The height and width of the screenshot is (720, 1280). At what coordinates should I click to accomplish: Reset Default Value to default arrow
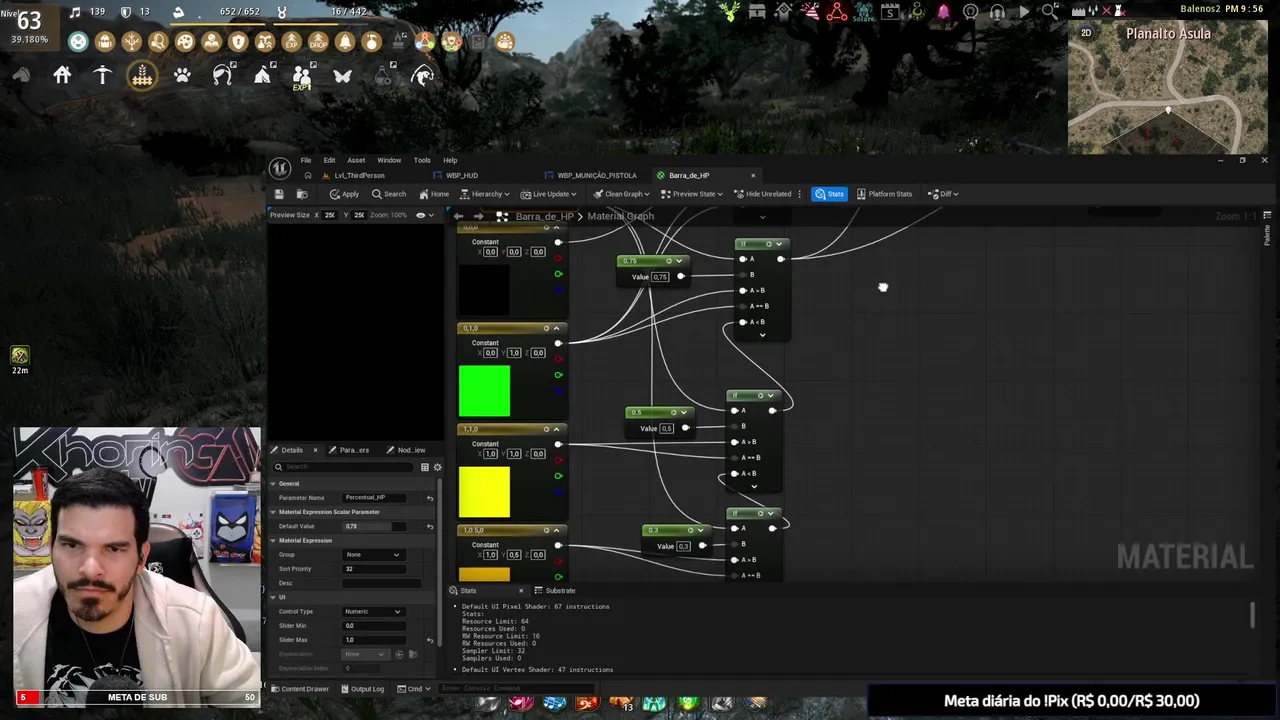tap(430, 526)
